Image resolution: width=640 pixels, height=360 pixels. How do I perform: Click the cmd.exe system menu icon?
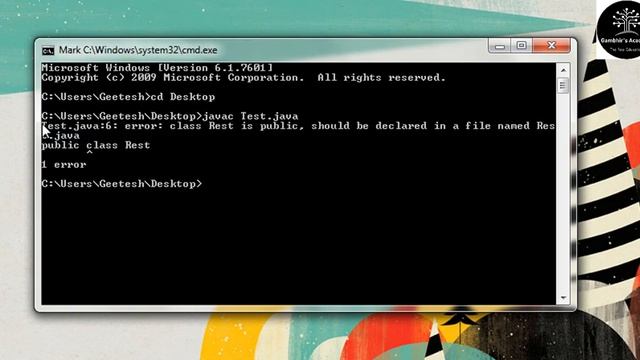(48, 51)
